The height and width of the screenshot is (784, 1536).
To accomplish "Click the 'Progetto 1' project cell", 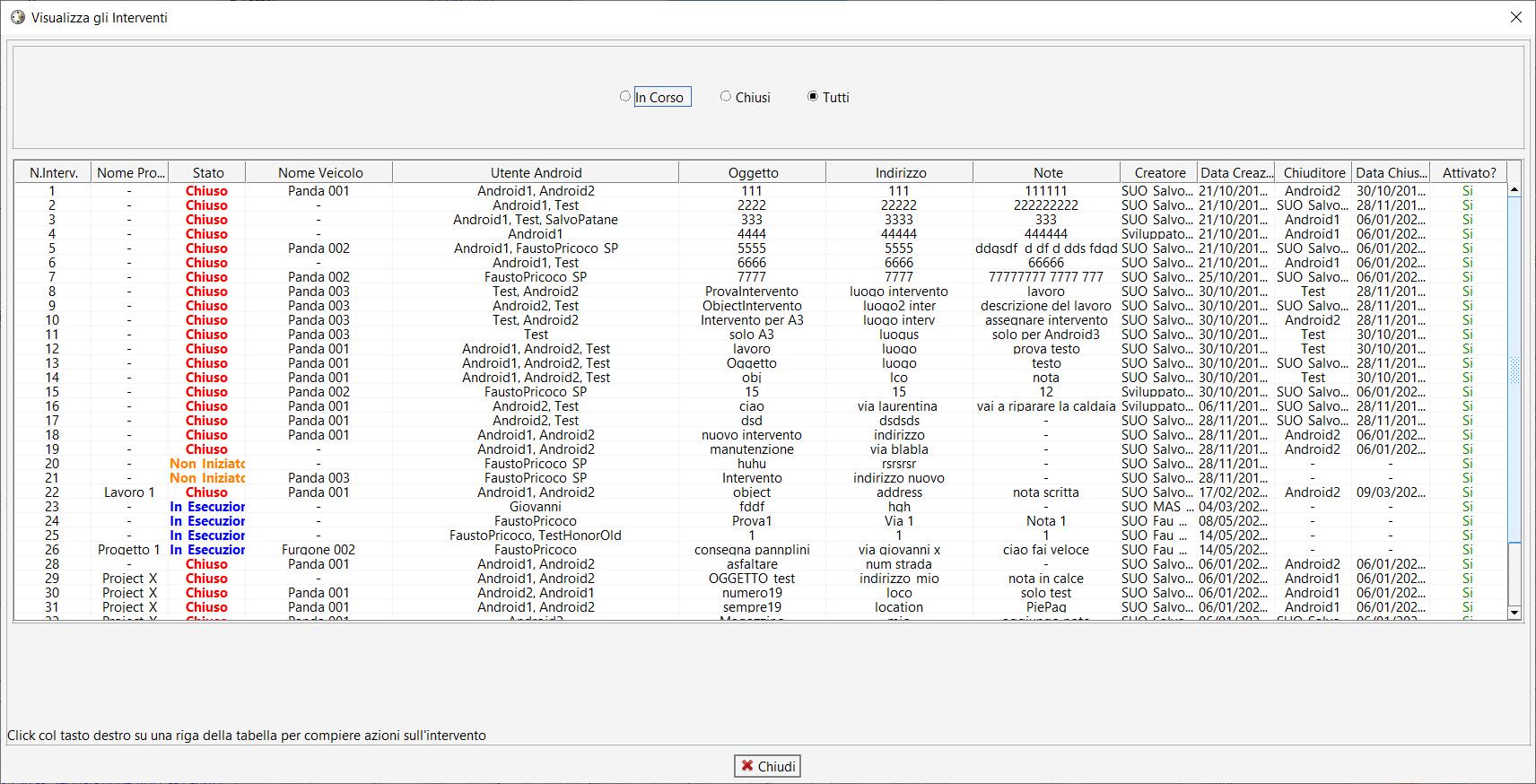I will [x=129, y=550].
